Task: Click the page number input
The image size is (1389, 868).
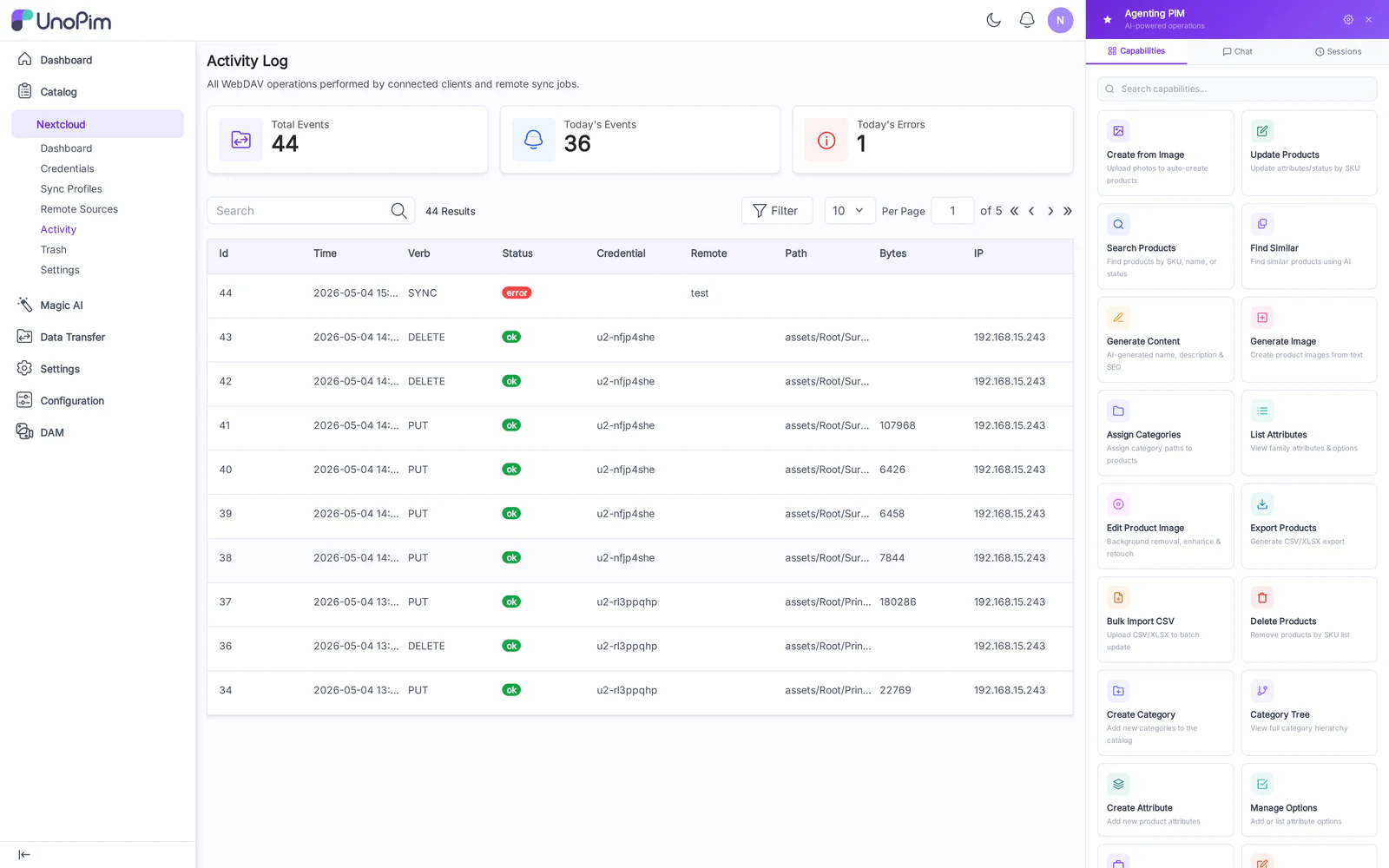Action: [952, 211]
